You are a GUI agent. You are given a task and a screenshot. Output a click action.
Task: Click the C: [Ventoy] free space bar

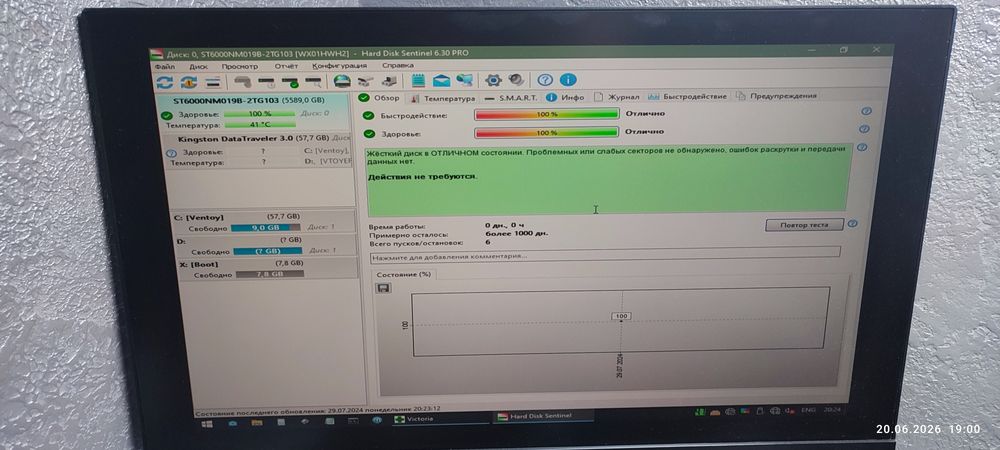click(x=265, y=227)
